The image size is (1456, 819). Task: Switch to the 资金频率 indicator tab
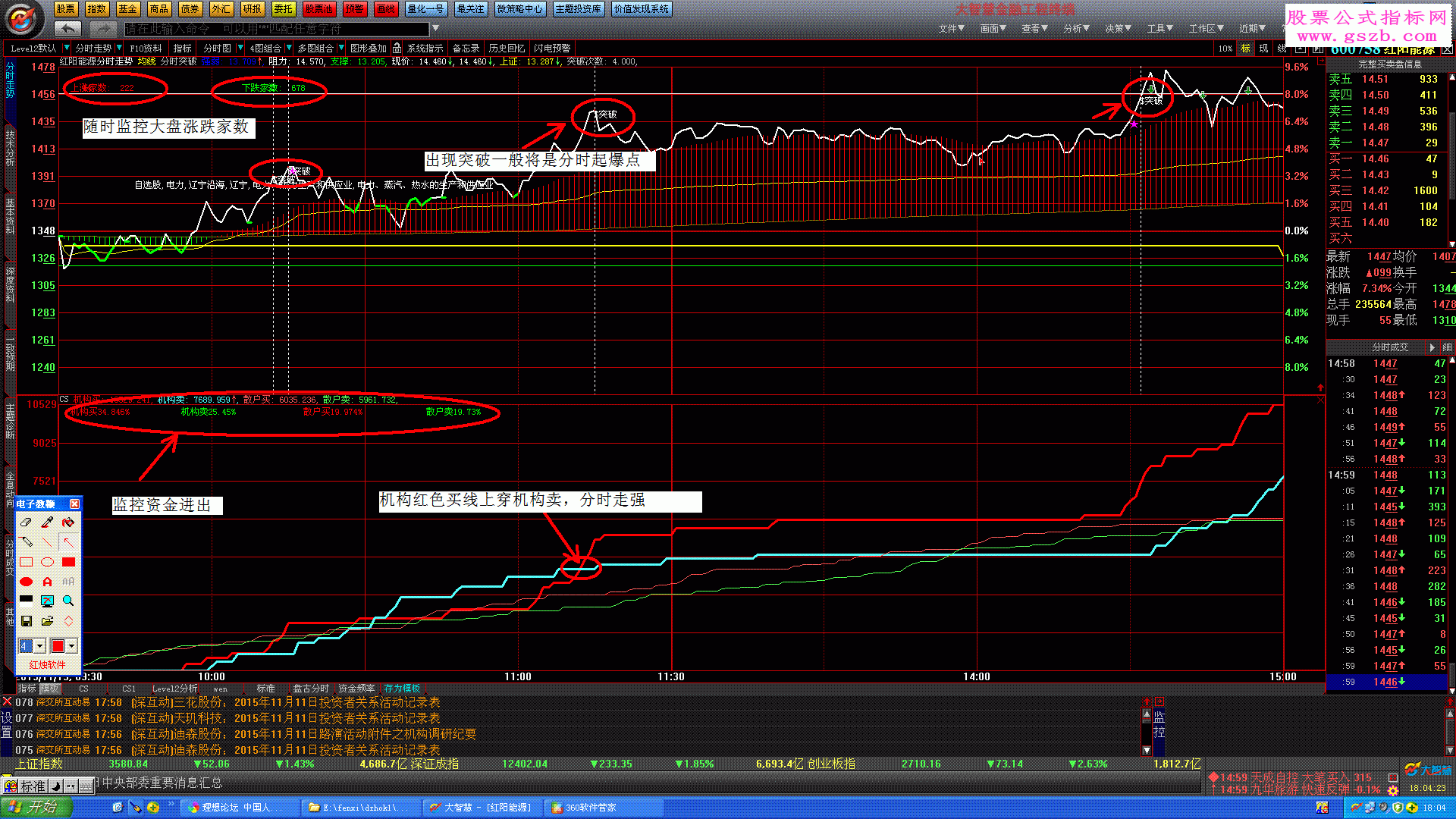(x=356, y=689)
